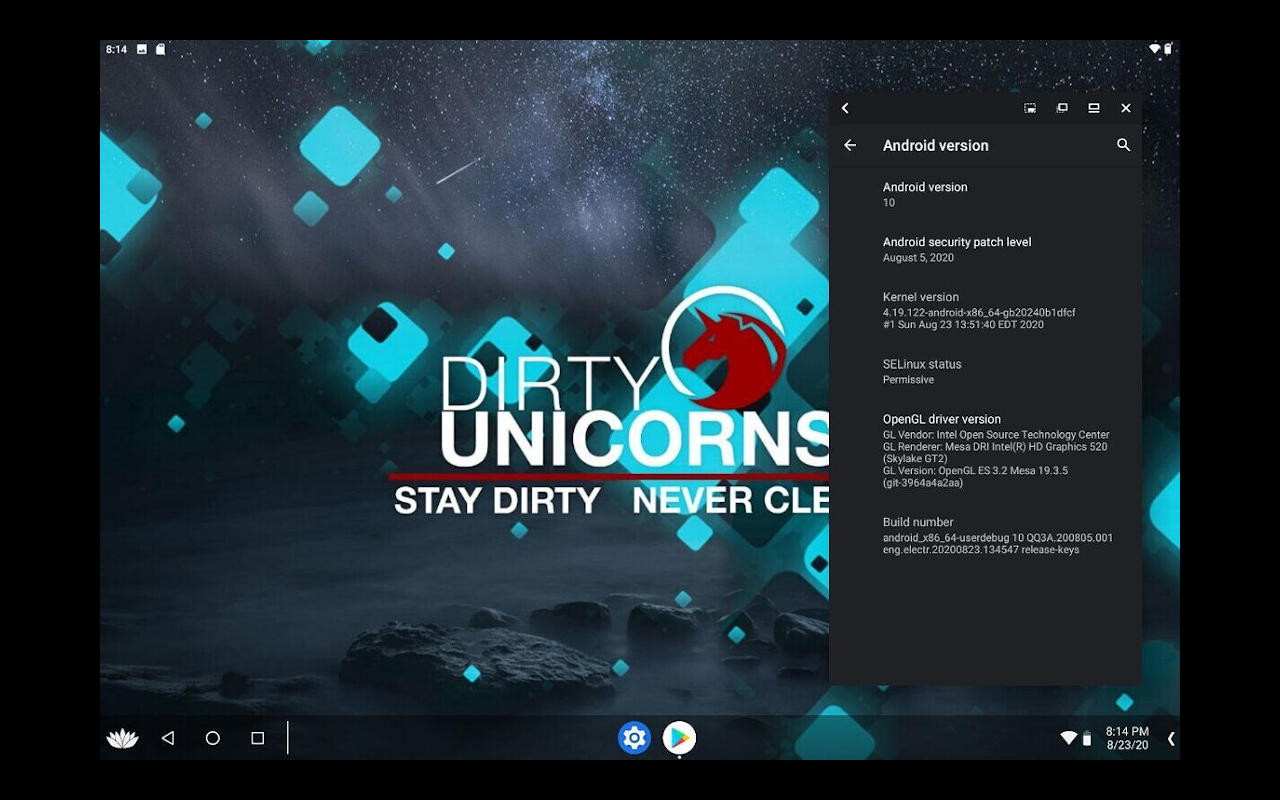Screen dimensions: 1280x800
Task: Navigate up from the Android version page
Action: [x=850, y=145]
